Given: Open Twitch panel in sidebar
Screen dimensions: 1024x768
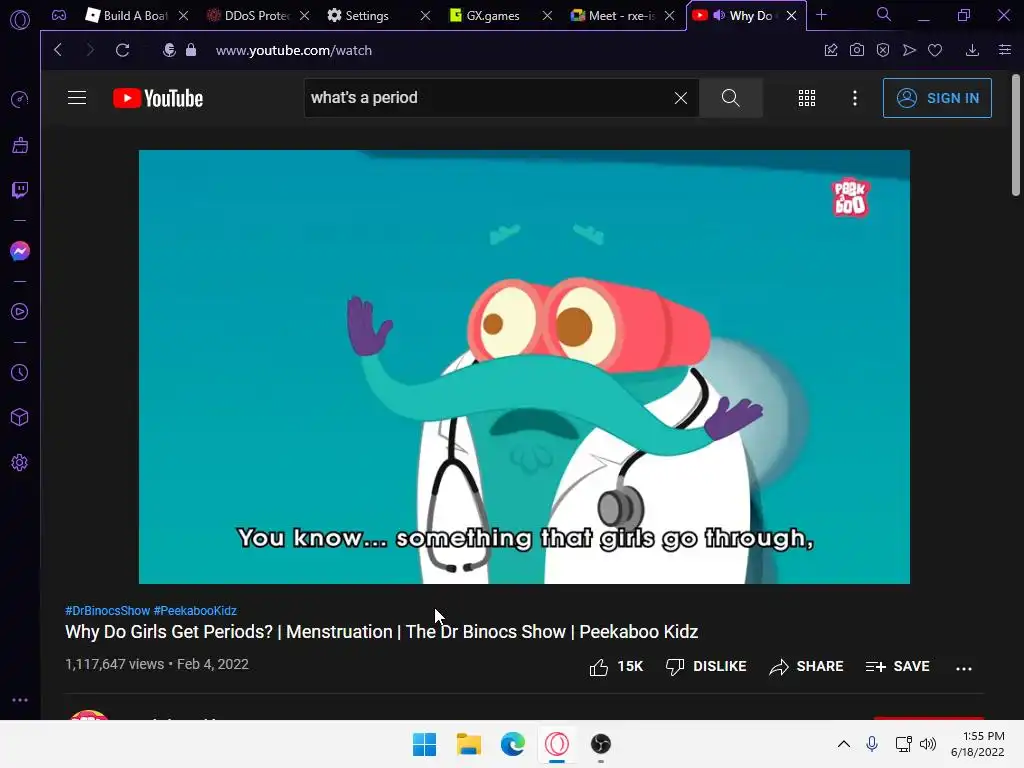Looking at the screenshot, I should click(x=20, y=190).
